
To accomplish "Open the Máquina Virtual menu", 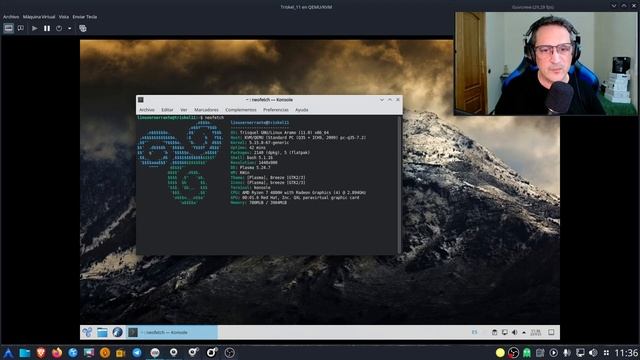I will coord(39,17).
